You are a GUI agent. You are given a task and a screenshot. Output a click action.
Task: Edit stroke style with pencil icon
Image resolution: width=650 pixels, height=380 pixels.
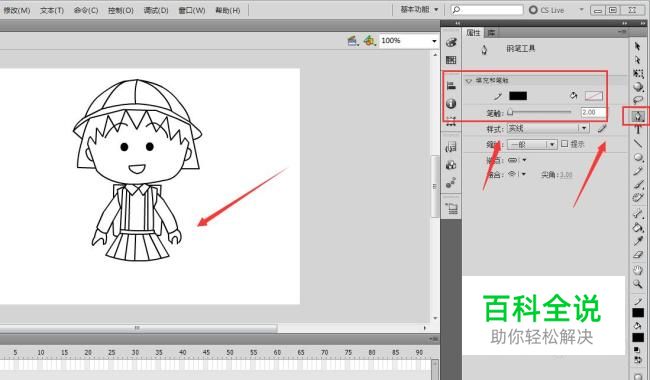point(602,129)
